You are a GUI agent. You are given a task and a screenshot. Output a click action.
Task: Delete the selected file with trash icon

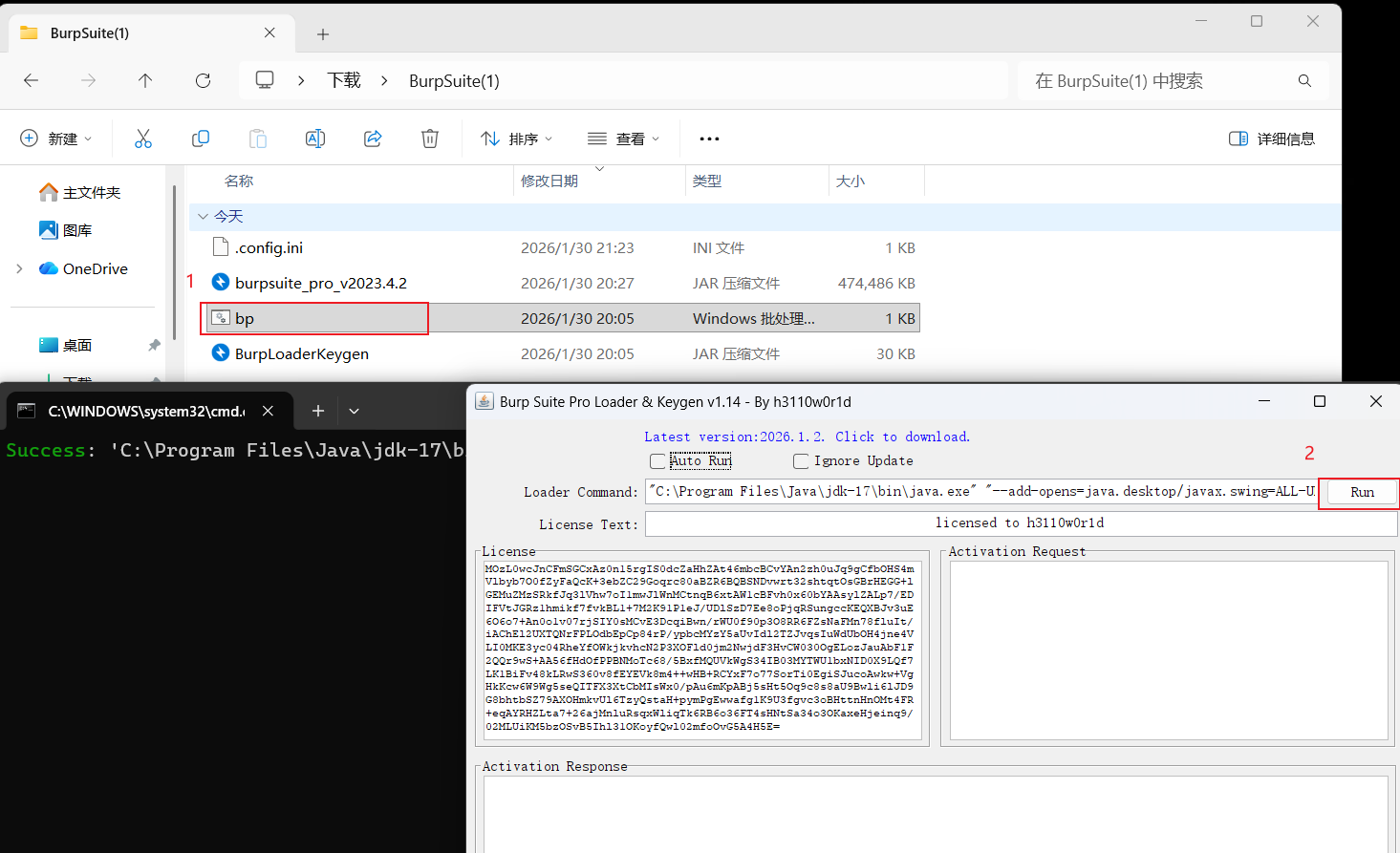430,139
